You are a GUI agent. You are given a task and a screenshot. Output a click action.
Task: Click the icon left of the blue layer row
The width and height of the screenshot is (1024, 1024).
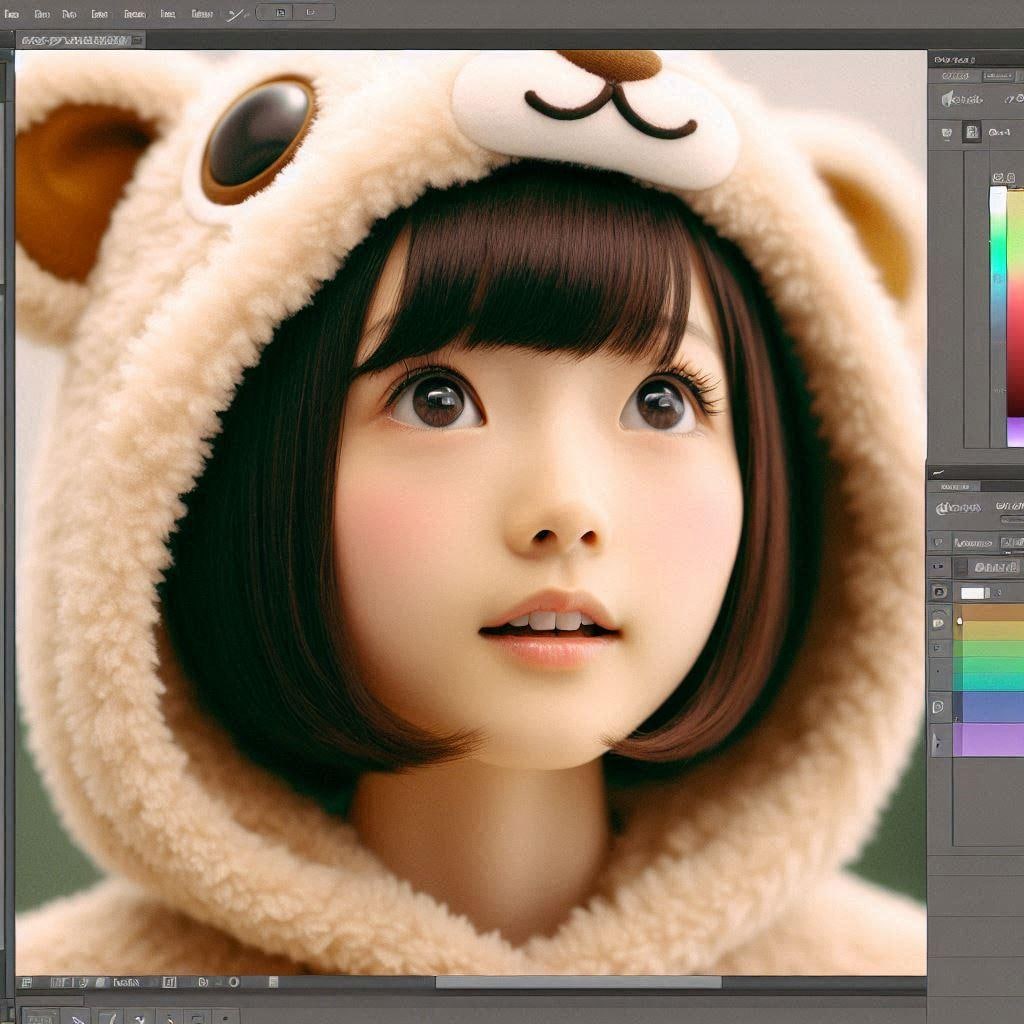pos(939,707)
